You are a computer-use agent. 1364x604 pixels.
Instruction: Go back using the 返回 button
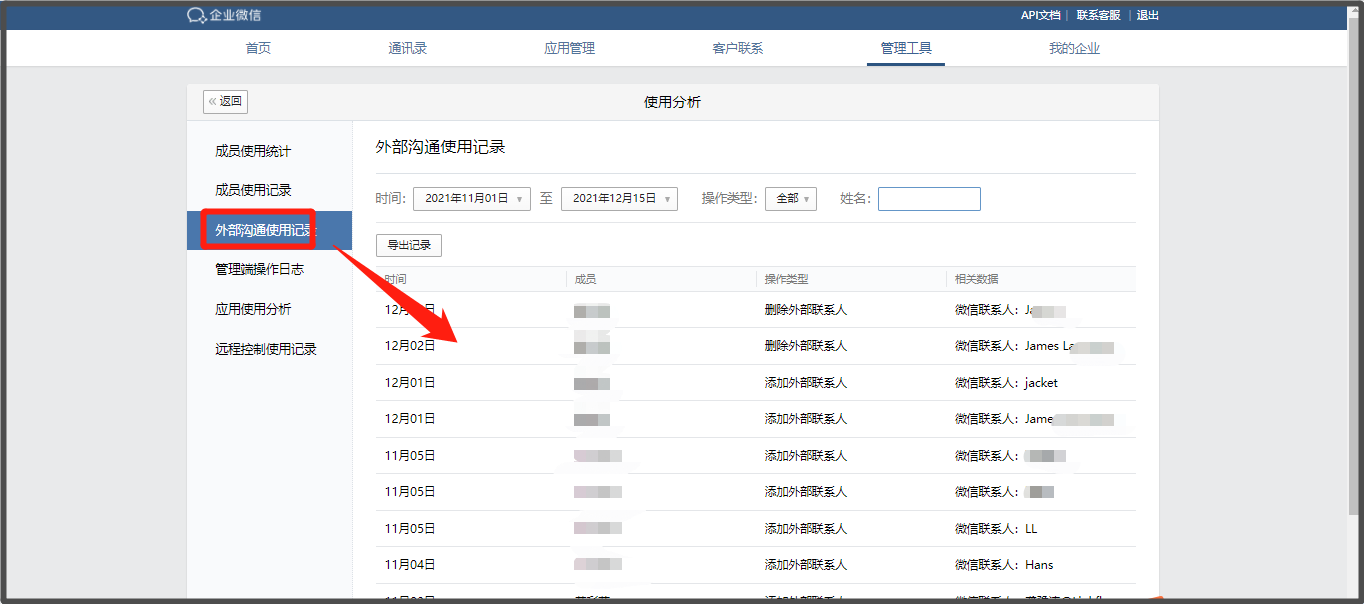click(x=225, y=101)
